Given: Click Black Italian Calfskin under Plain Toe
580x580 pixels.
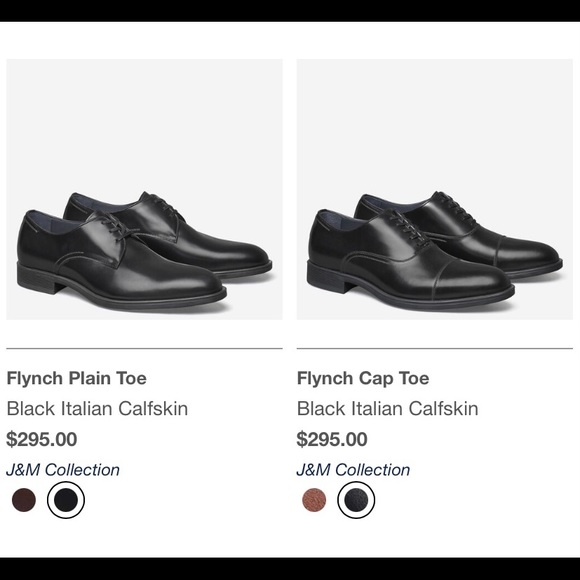Looking at the screenshot, I should [97, 409].
